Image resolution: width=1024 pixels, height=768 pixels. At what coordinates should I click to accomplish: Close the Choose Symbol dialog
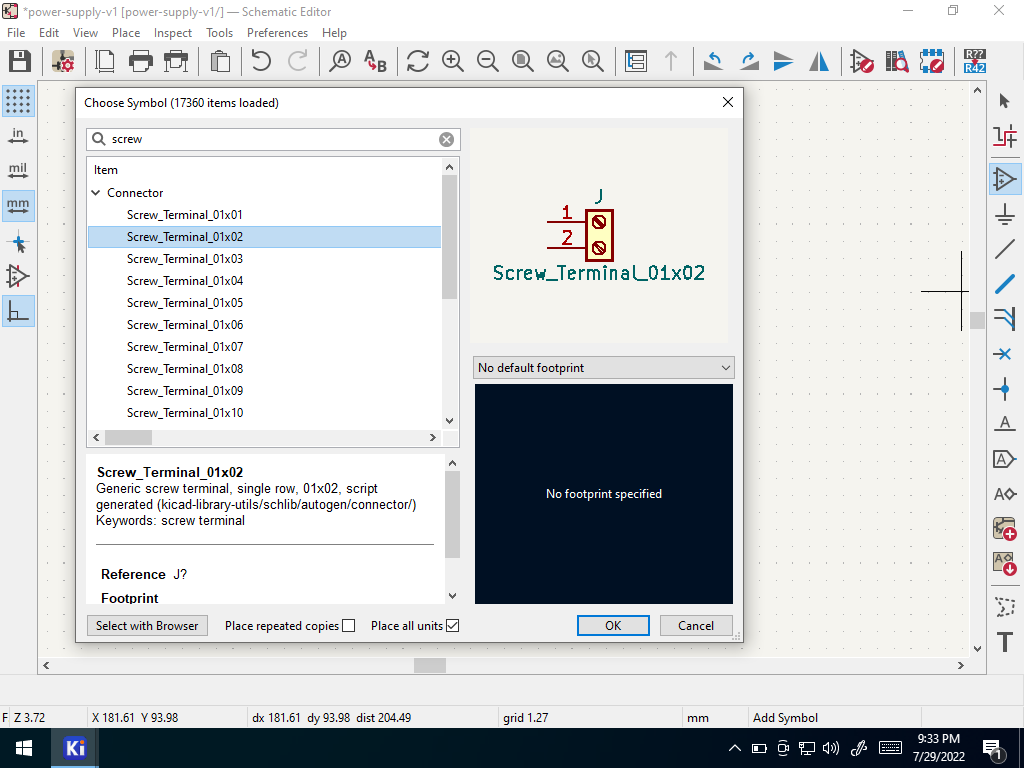click(728, 103)
